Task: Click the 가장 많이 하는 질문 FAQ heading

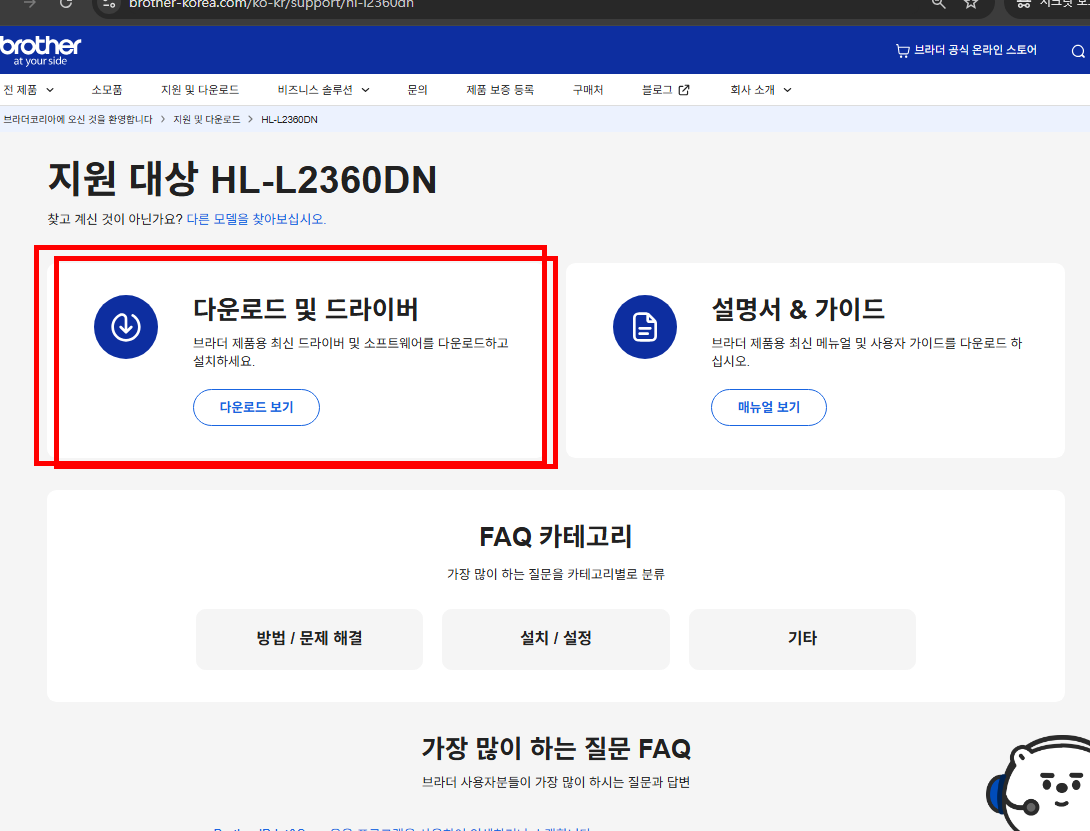Action: pos(556,749)
